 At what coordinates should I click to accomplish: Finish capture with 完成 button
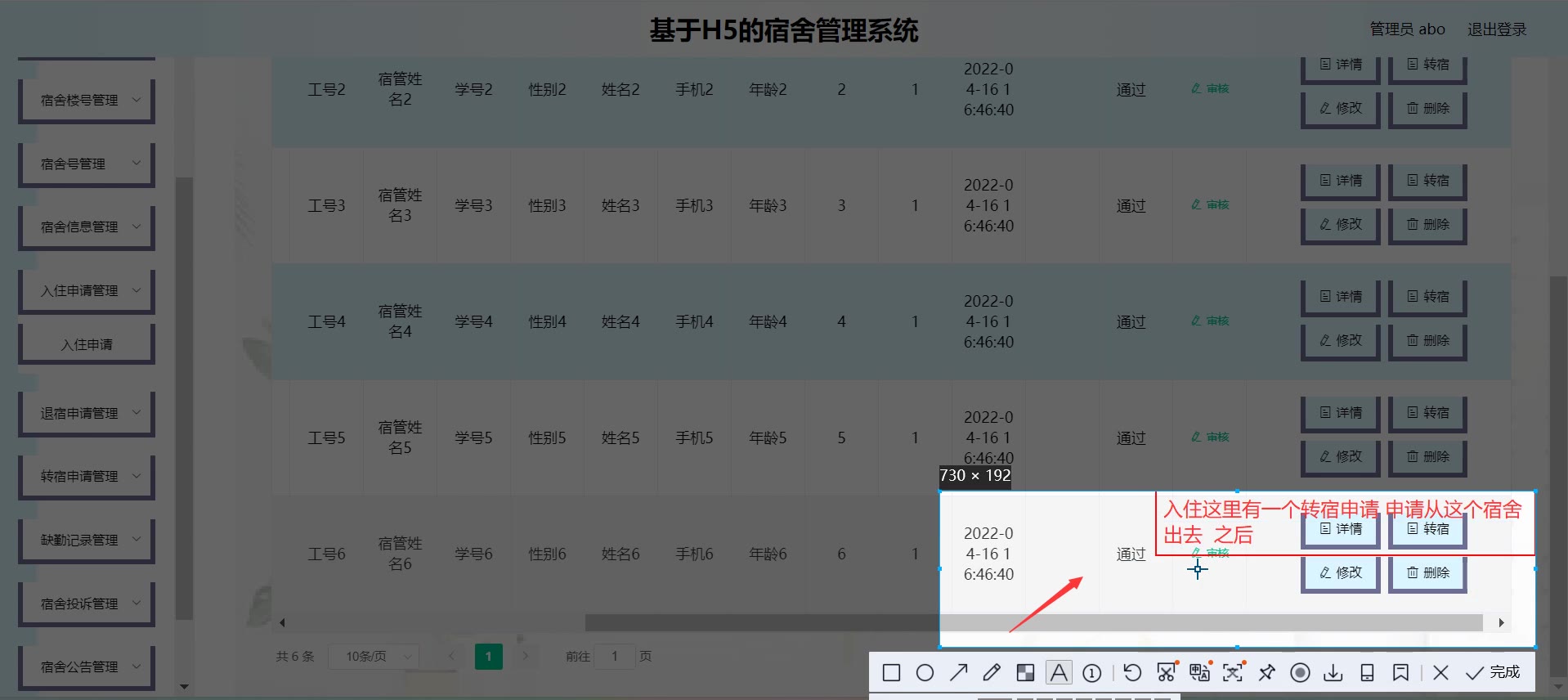click(x=1493, y=672)
